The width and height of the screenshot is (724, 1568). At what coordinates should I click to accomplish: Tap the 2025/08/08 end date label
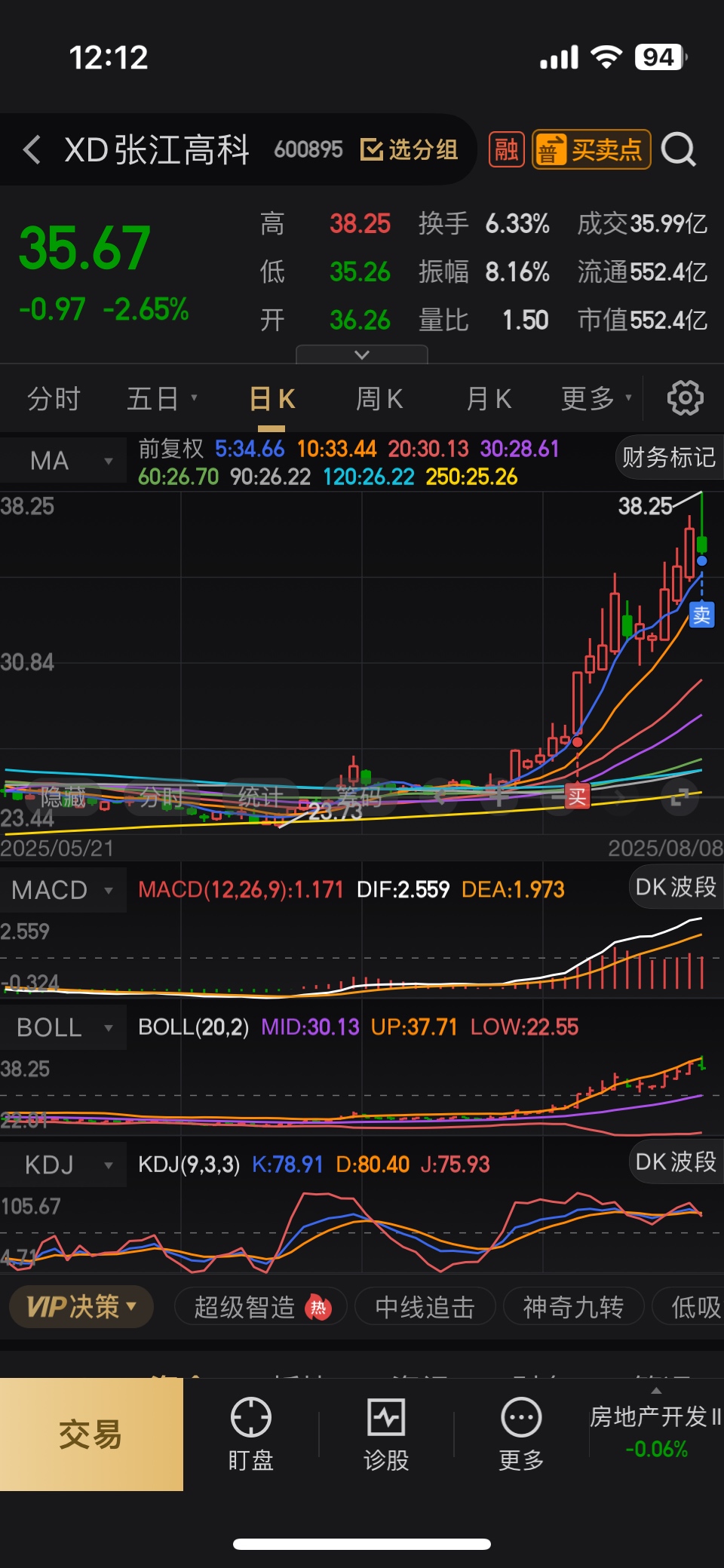[666, 848]
